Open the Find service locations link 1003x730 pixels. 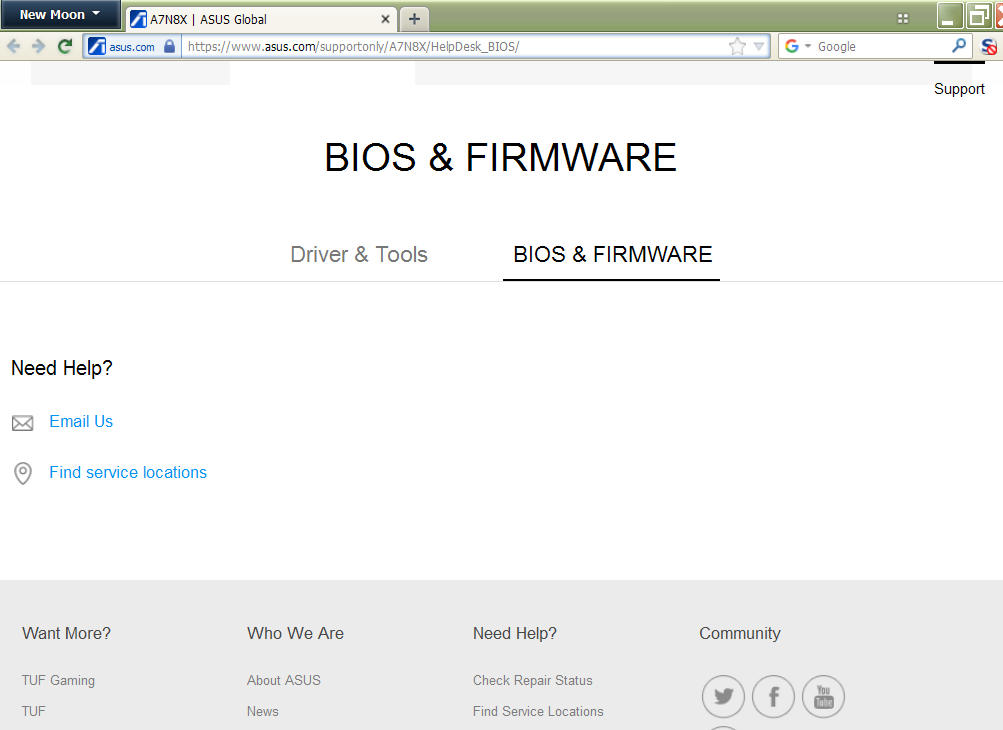[x=128, y=473]
